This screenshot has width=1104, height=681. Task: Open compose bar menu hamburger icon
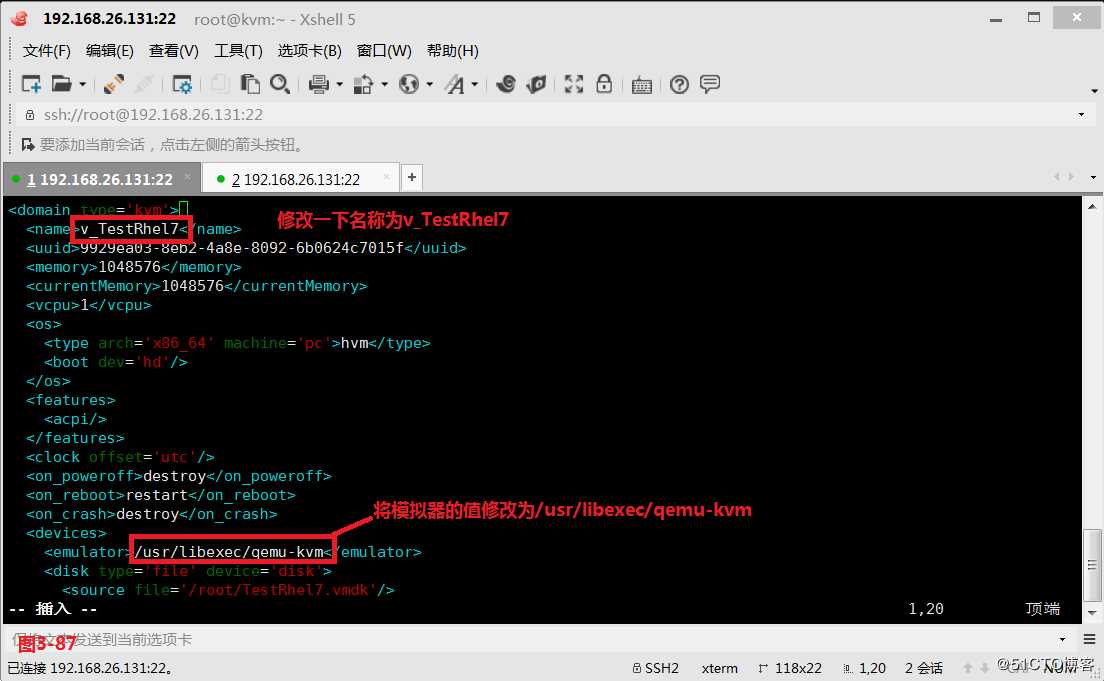(1089, 639)
